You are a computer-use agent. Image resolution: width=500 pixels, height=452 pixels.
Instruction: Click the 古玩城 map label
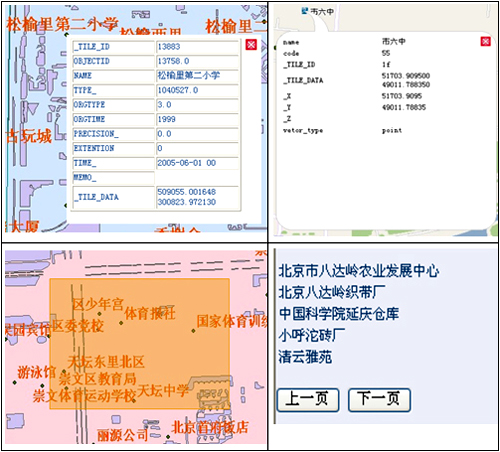[x=29, y=136]
